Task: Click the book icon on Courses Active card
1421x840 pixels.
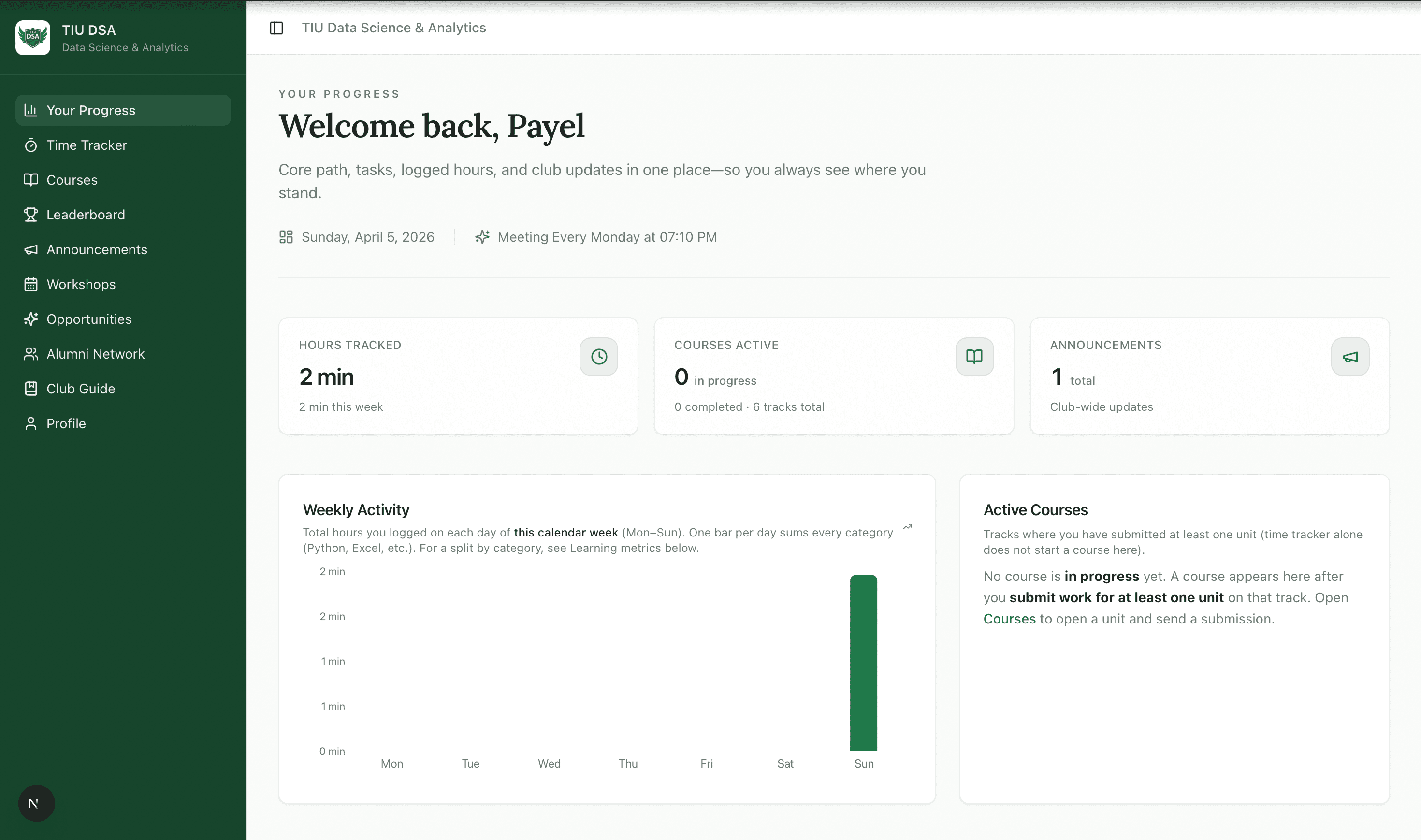Action: (x=974, y=356)
